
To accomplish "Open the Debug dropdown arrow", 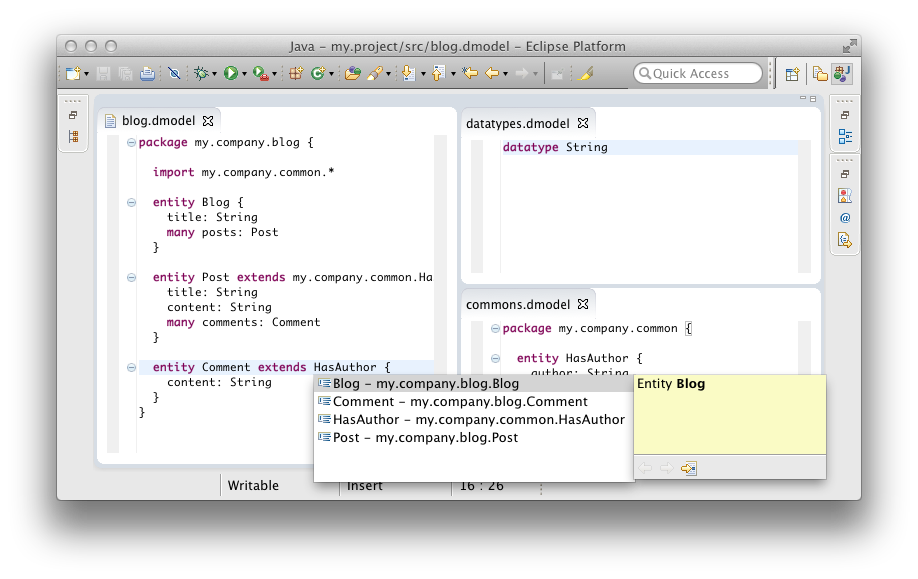I will pos(214,74).
